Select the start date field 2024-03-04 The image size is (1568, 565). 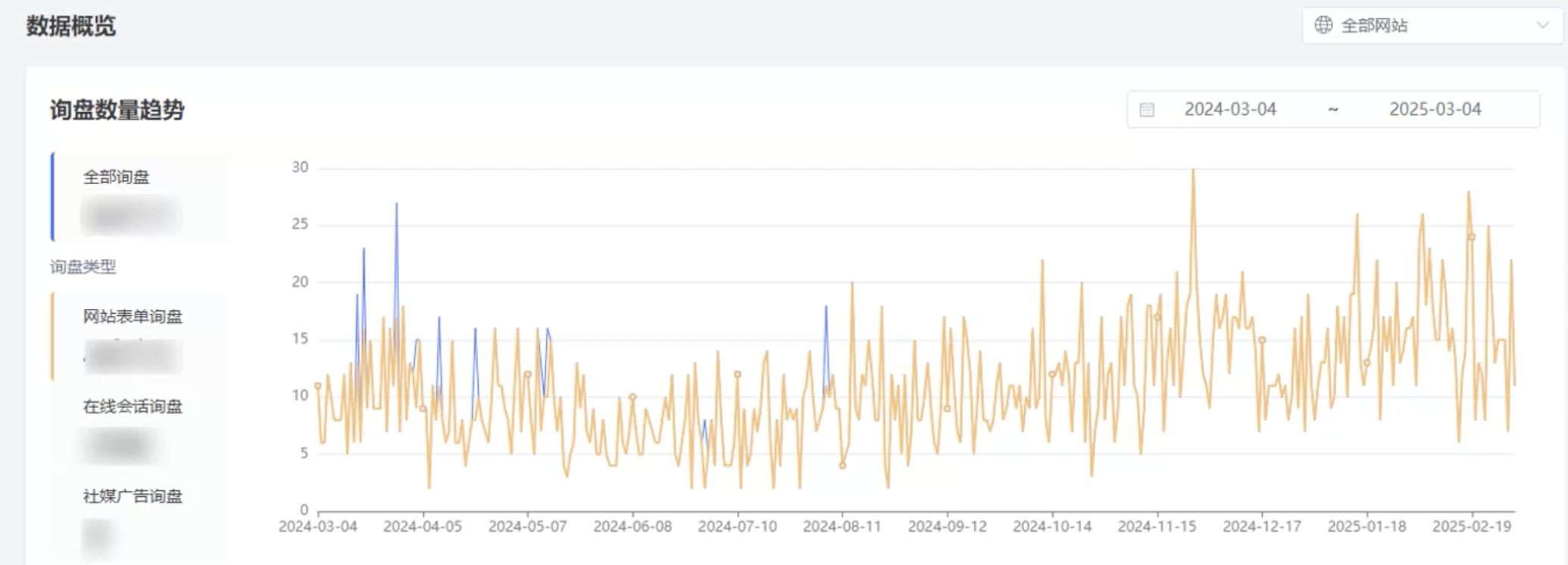click(1230, 110)
